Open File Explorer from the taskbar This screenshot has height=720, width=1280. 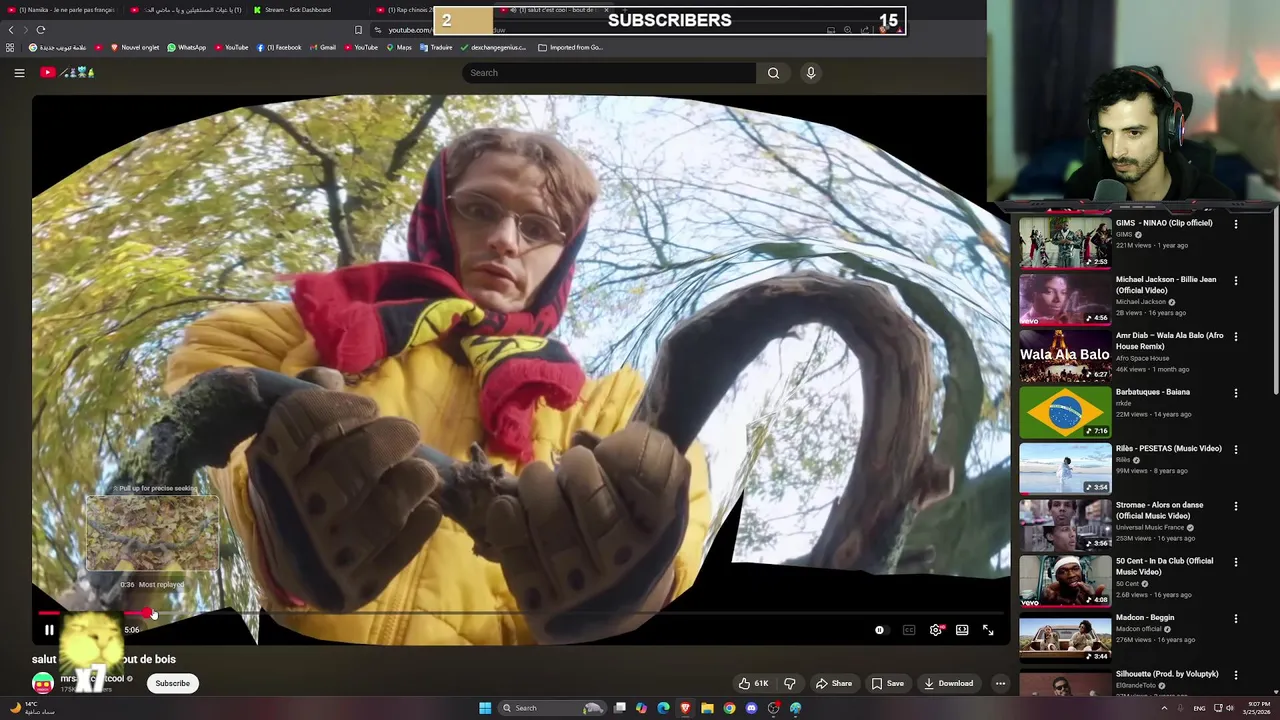pyautogui.click(x=707, y=708)
